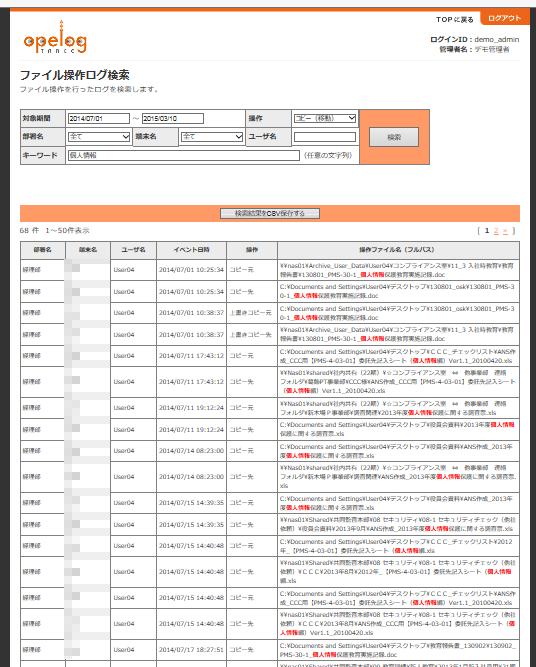Click User04 in the 18:27:51 row

coord(124,650)
